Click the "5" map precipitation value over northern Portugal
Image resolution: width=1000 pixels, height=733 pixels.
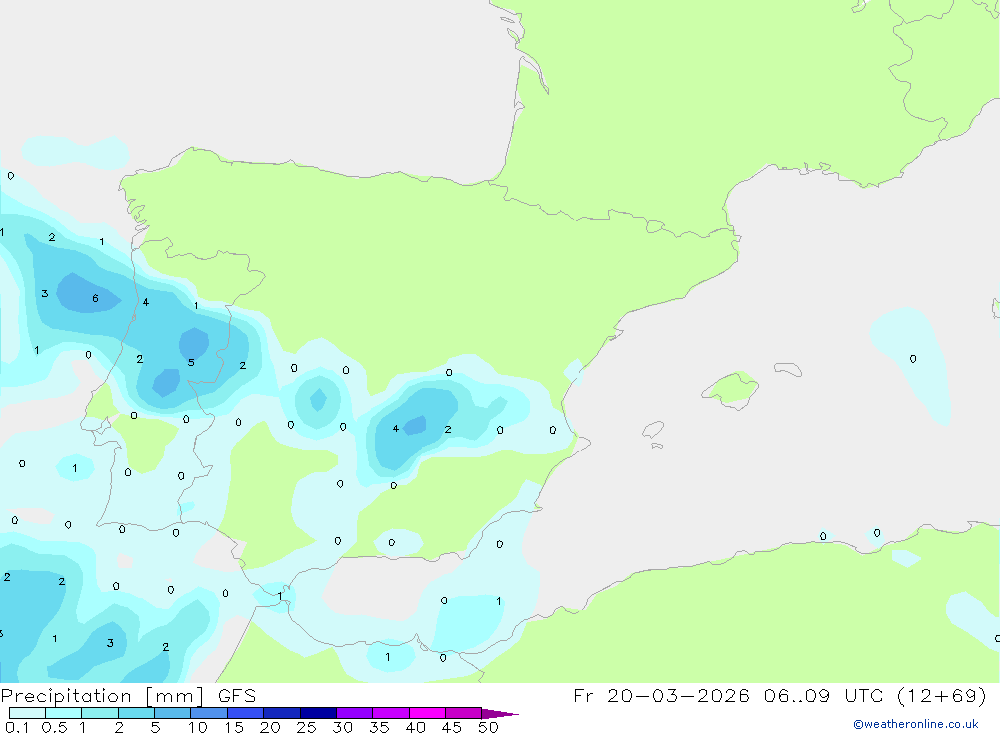pos(191,362)
